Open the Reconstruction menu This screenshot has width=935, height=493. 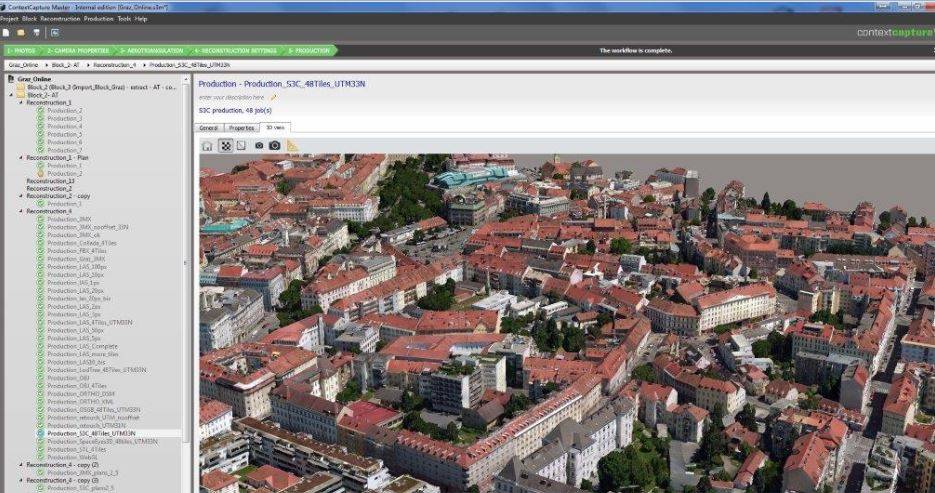pos(60,19)
